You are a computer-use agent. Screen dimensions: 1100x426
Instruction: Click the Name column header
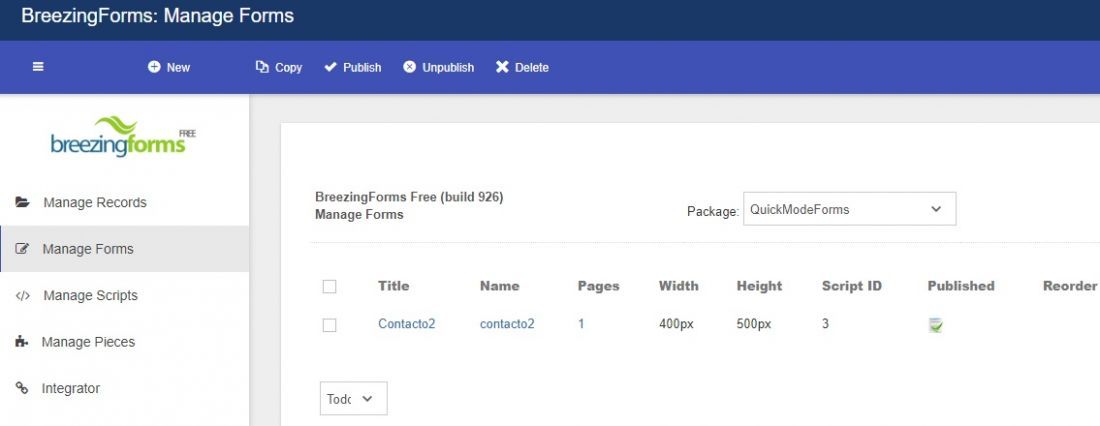(x=499, y=286)
